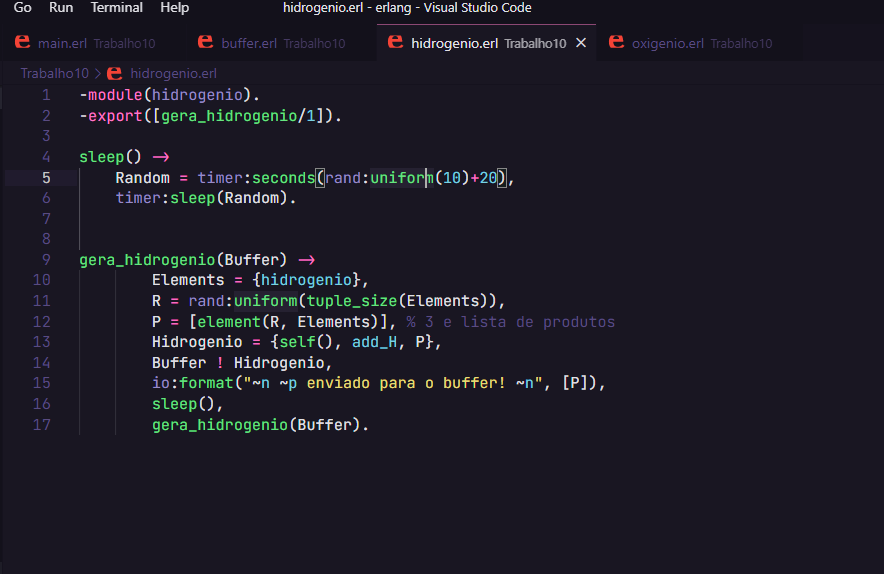The image size is (884, 574).
Task: Open Trabalho10 folder in breadcrumb
Action: (x=55, y=73)
